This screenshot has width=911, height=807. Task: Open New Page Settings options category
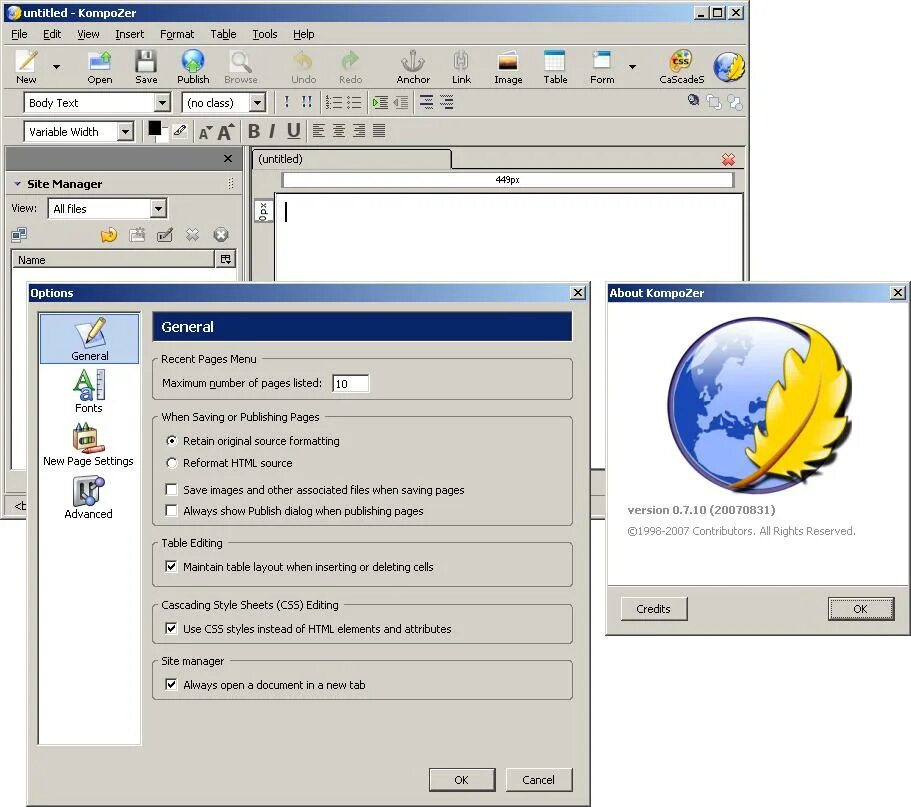pyautogui.click(x=88, y=444)
